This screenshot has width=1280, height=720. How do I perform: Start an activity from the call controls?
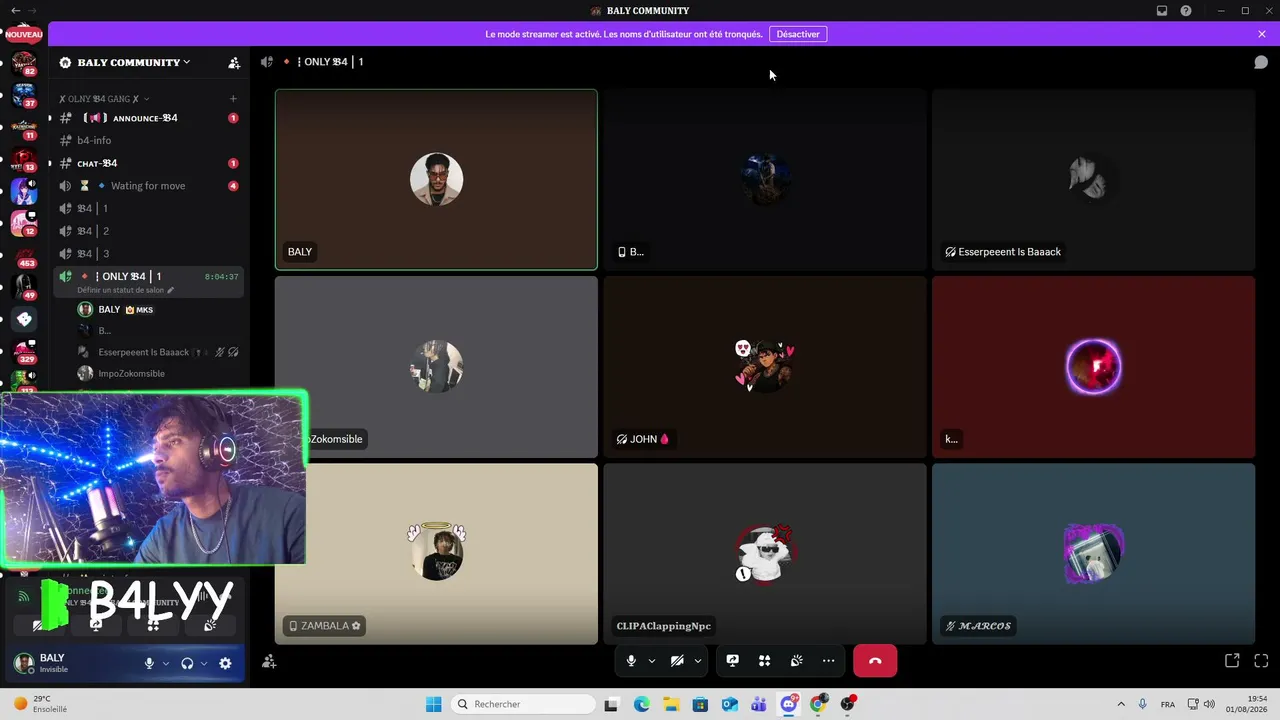pos(765,661)
